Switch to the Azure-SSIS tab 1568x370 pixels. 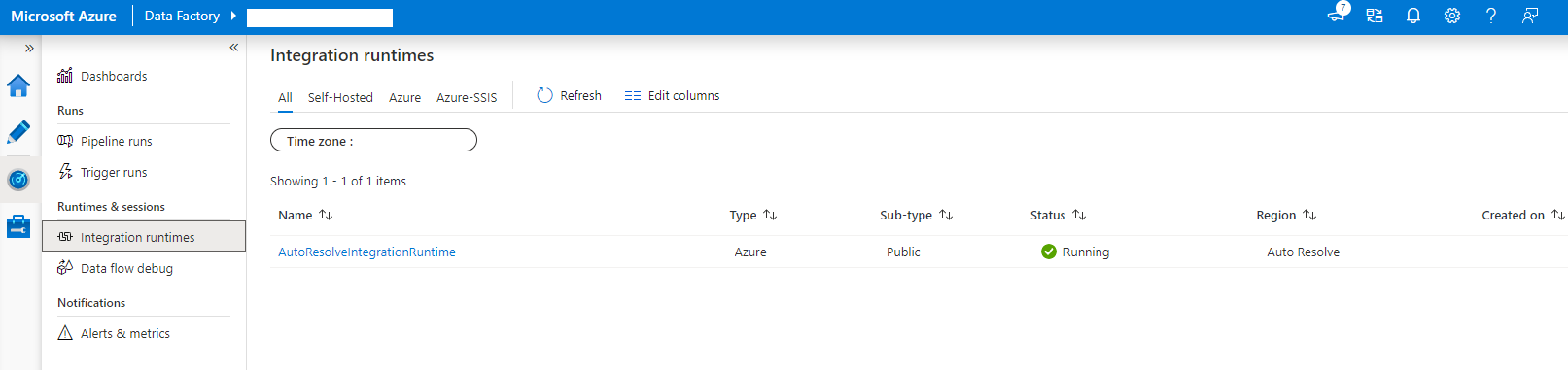point(467,97)
